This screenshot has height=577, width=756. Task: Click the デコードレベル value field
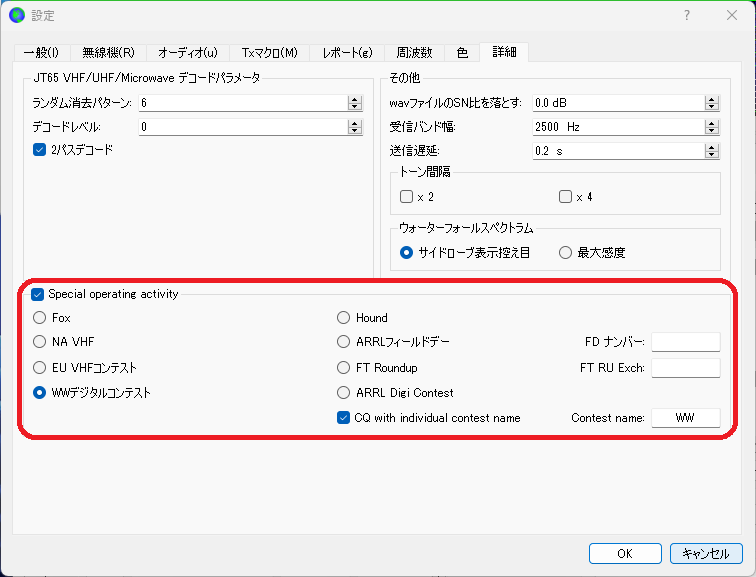243,127
